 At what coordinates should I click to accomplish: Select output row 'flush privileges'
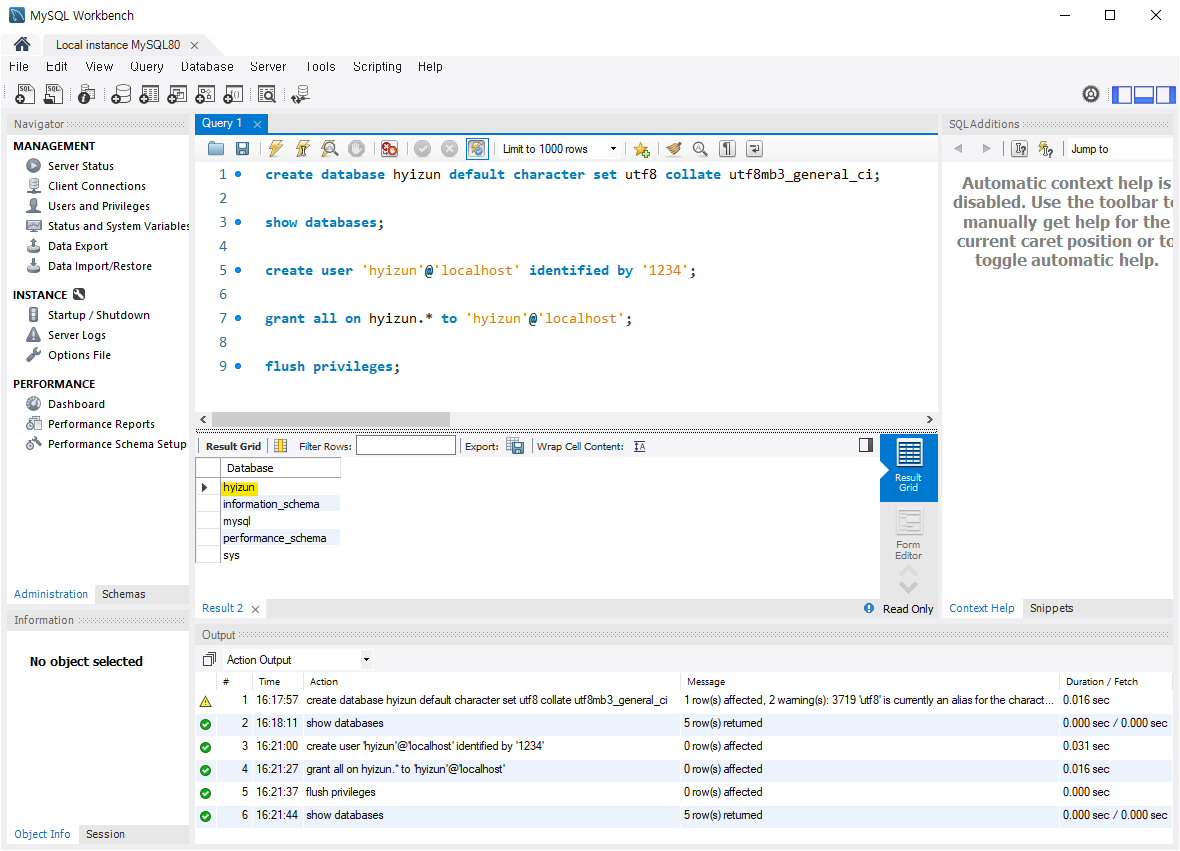(683, 792)
